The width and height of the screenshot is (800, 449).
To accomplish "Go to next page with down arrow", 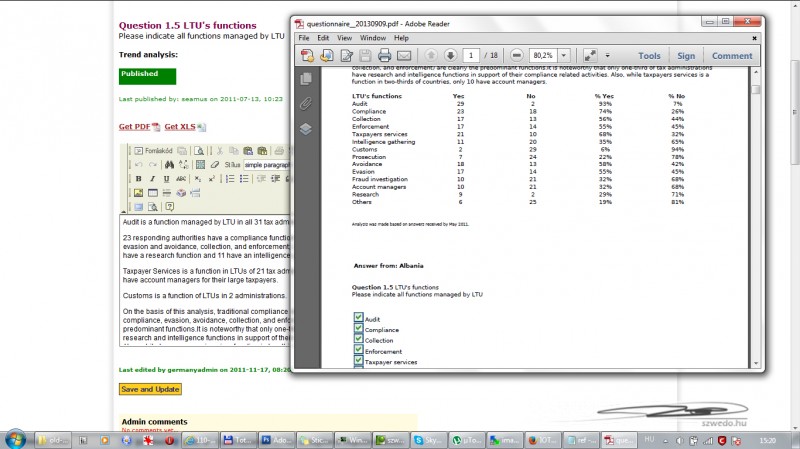I will tap(451, 55).
